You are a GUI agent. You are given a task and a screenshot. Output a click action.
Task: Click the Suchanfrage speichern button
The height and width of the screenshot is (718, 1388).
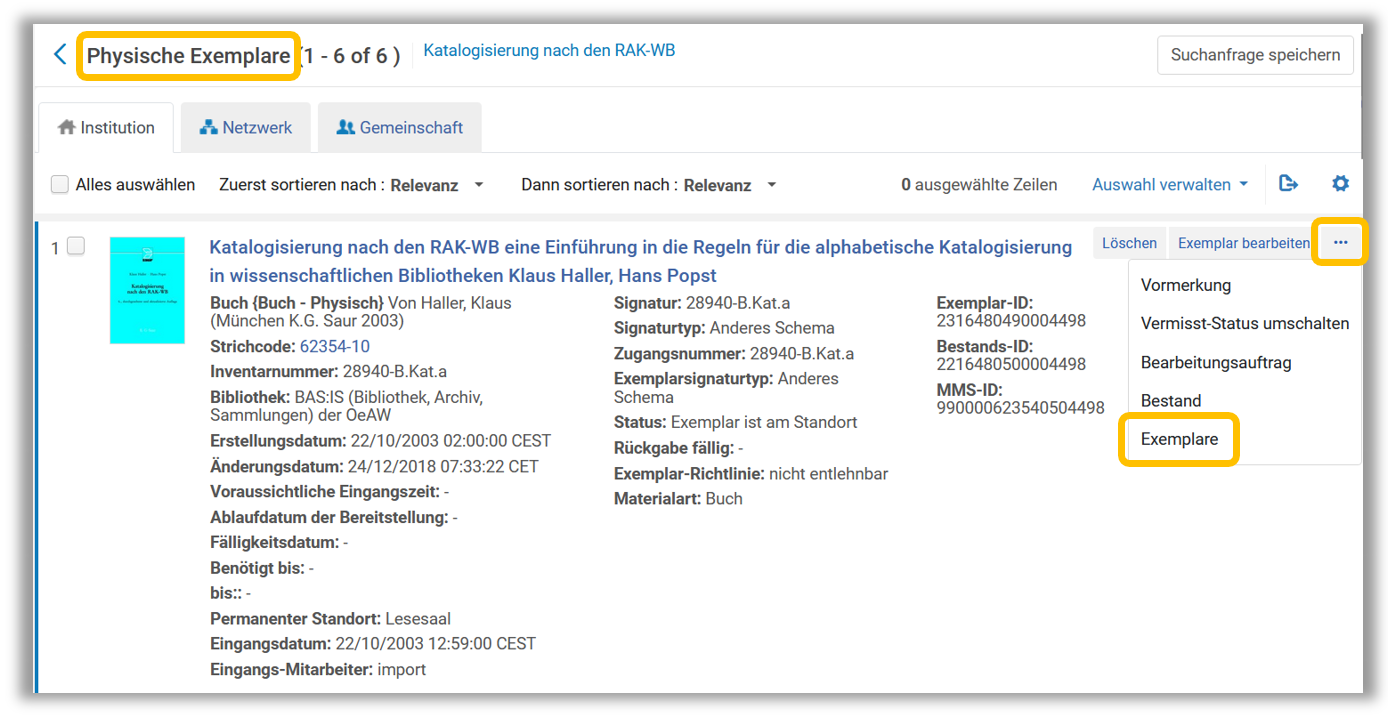tap(1255, 55)
